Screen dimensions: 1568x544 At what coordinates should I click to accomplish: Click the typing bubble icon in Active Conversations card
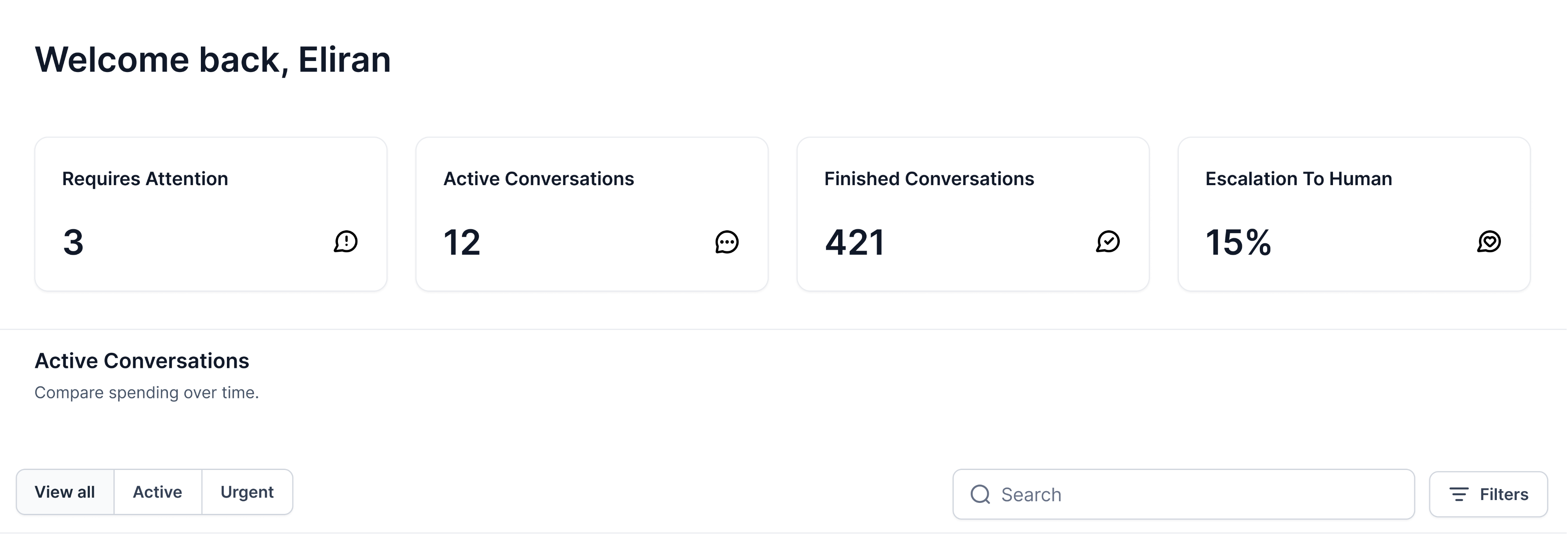[727, 242]
